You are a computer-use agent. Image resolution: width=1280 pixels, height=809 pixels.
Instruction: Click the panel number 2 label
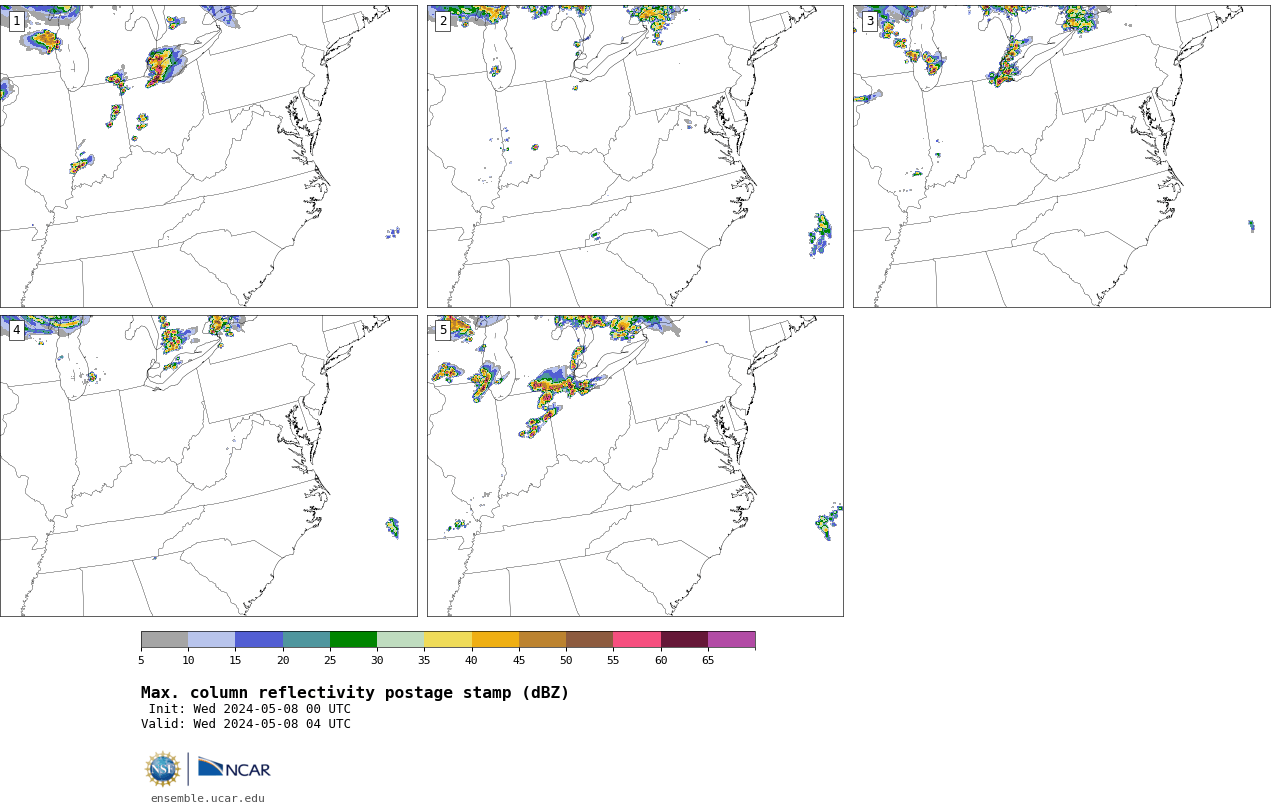pyautogui.click(x=443, y=21)
